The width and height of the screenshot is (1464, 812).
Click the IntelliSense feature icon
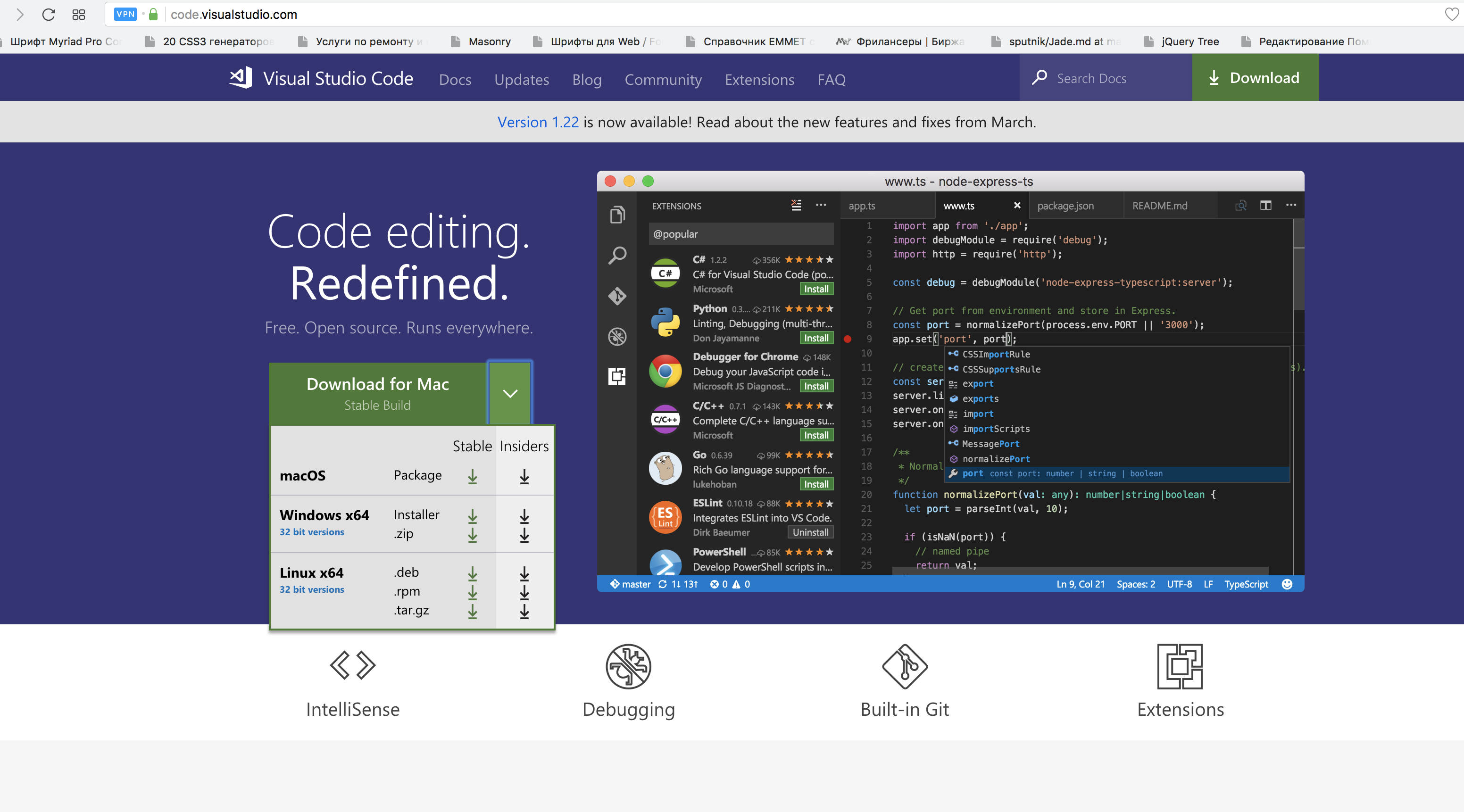click(353, 665)
